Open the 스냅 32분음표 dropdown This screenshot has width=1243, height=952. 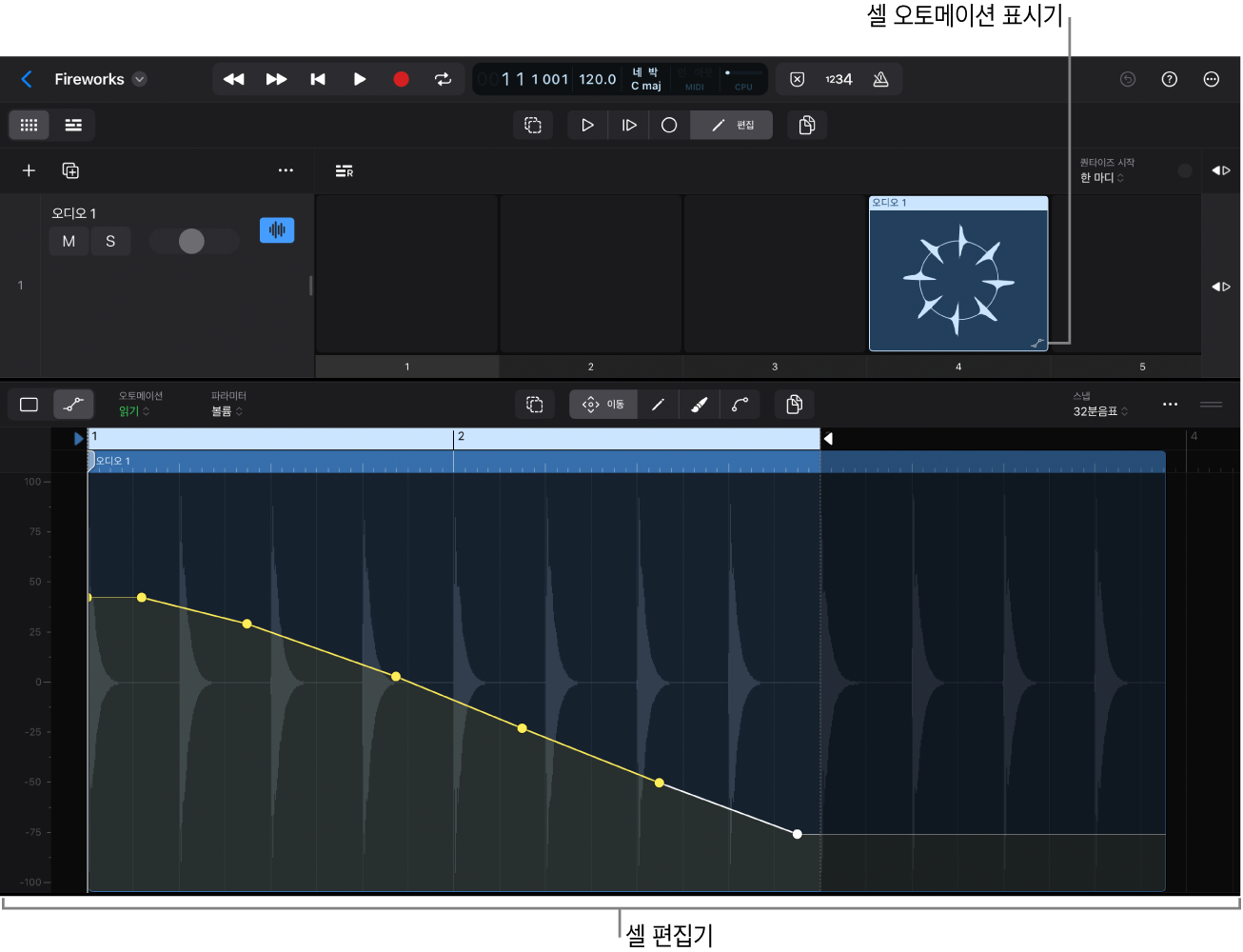click(1100, 411)
